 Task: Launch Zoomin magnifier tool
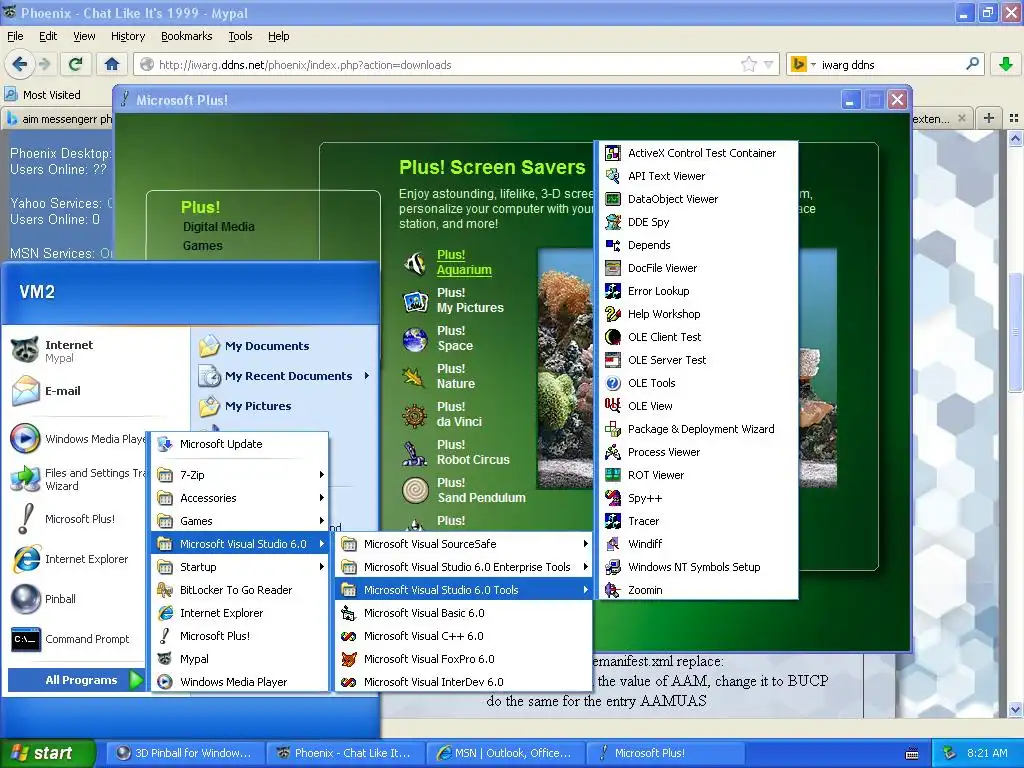pos(698,590)
